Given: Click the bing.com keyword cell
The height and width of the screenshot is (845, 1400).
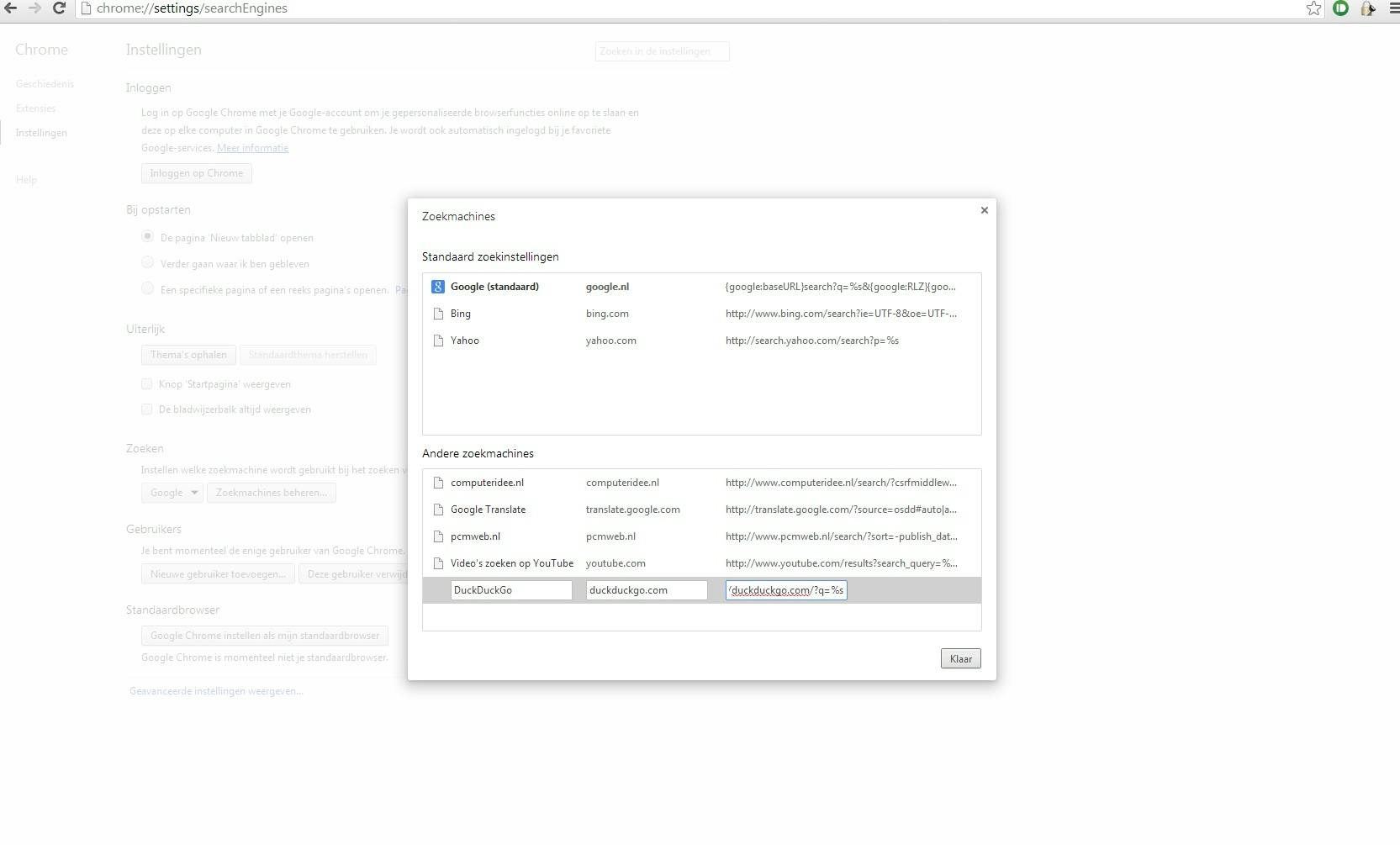Looking at the screenshot, I should (x=607, y=314).
